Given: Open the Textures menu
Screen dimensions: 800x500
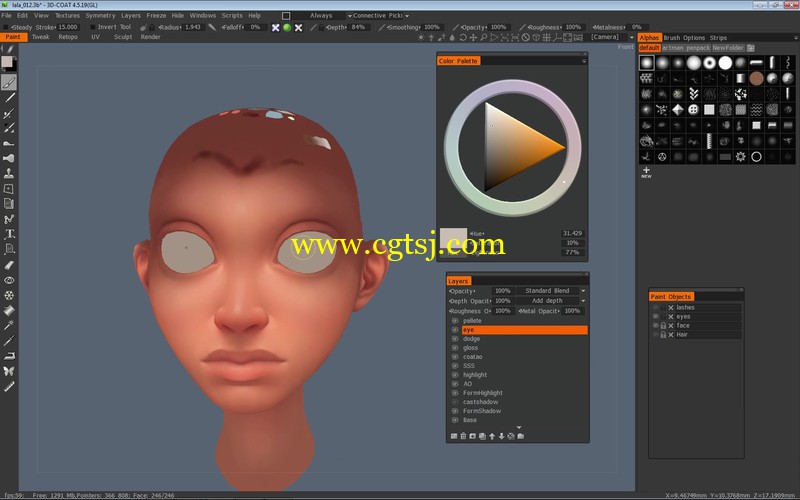Looking at the screenshot, I should [x=67, y=16].
